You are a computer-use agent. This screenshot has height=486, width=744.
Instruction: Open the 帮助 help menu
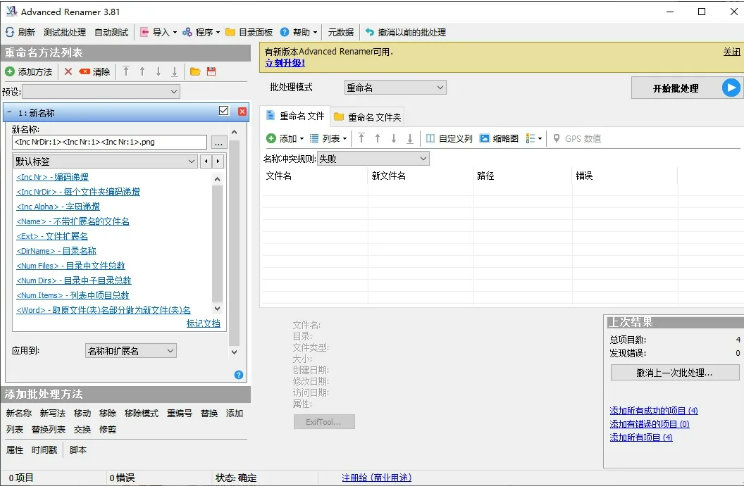pyautogui.click(x=298, y=32)
